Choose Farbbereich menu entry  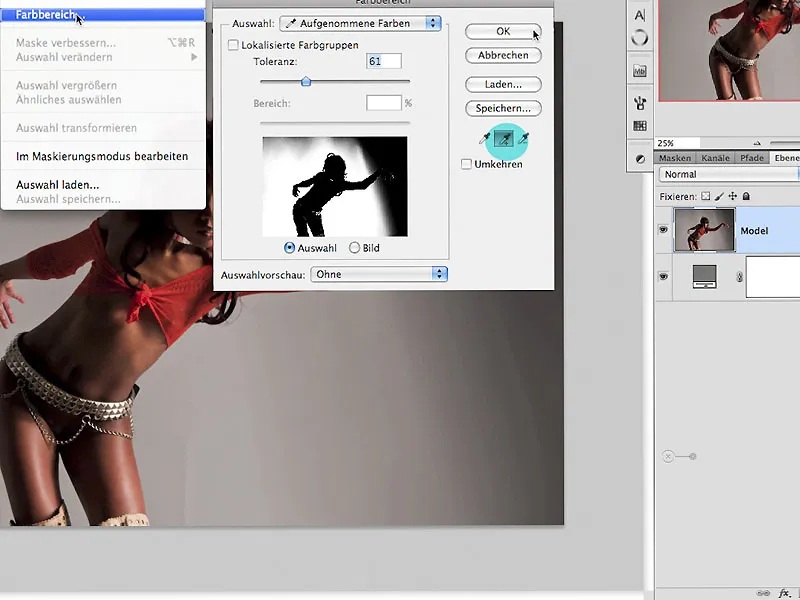click(x=103, y=14)
